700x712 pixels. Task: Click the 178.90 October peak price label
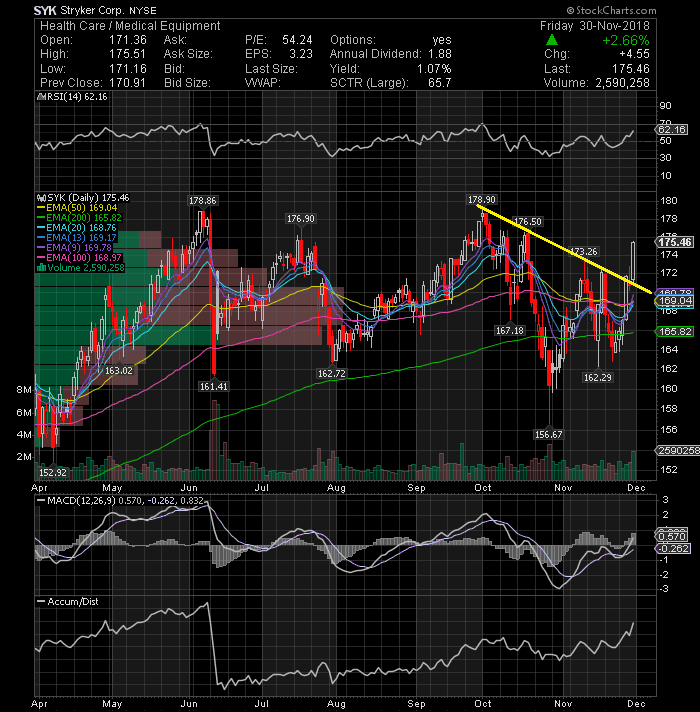coord(482,199)
